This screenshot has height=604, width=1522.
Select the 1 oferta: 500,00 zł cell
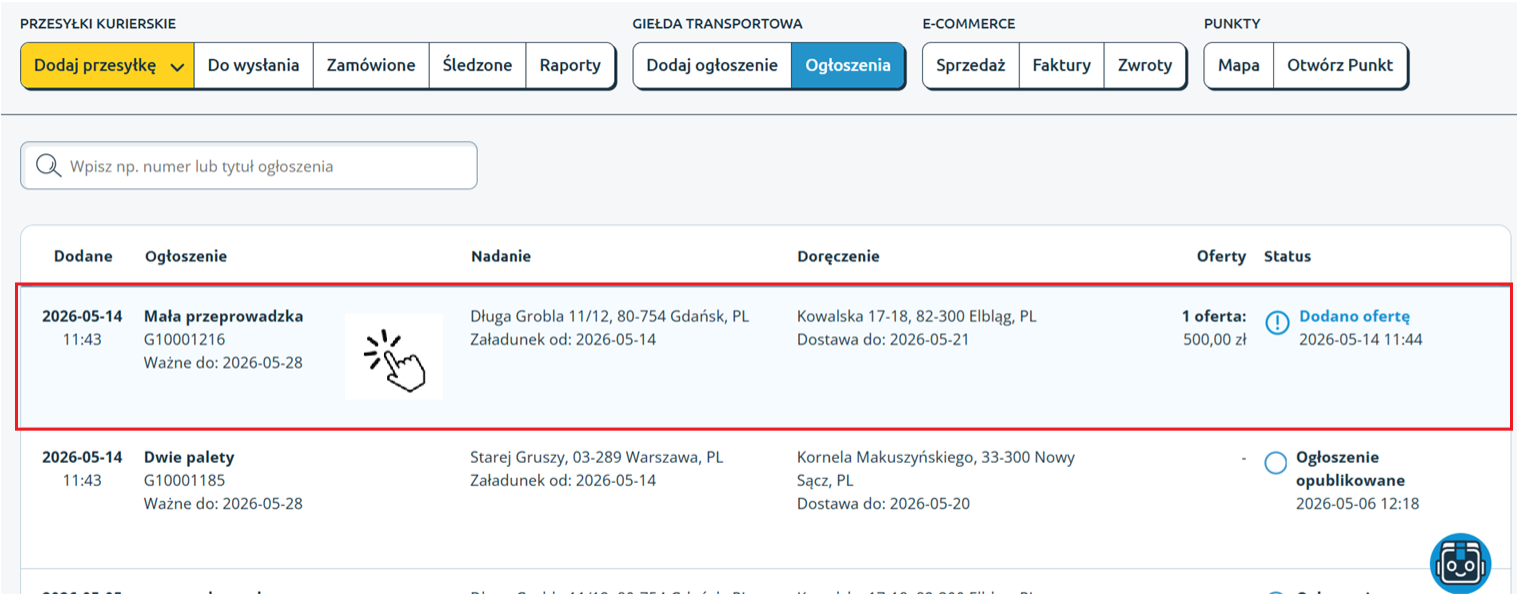click(1214, 328)
